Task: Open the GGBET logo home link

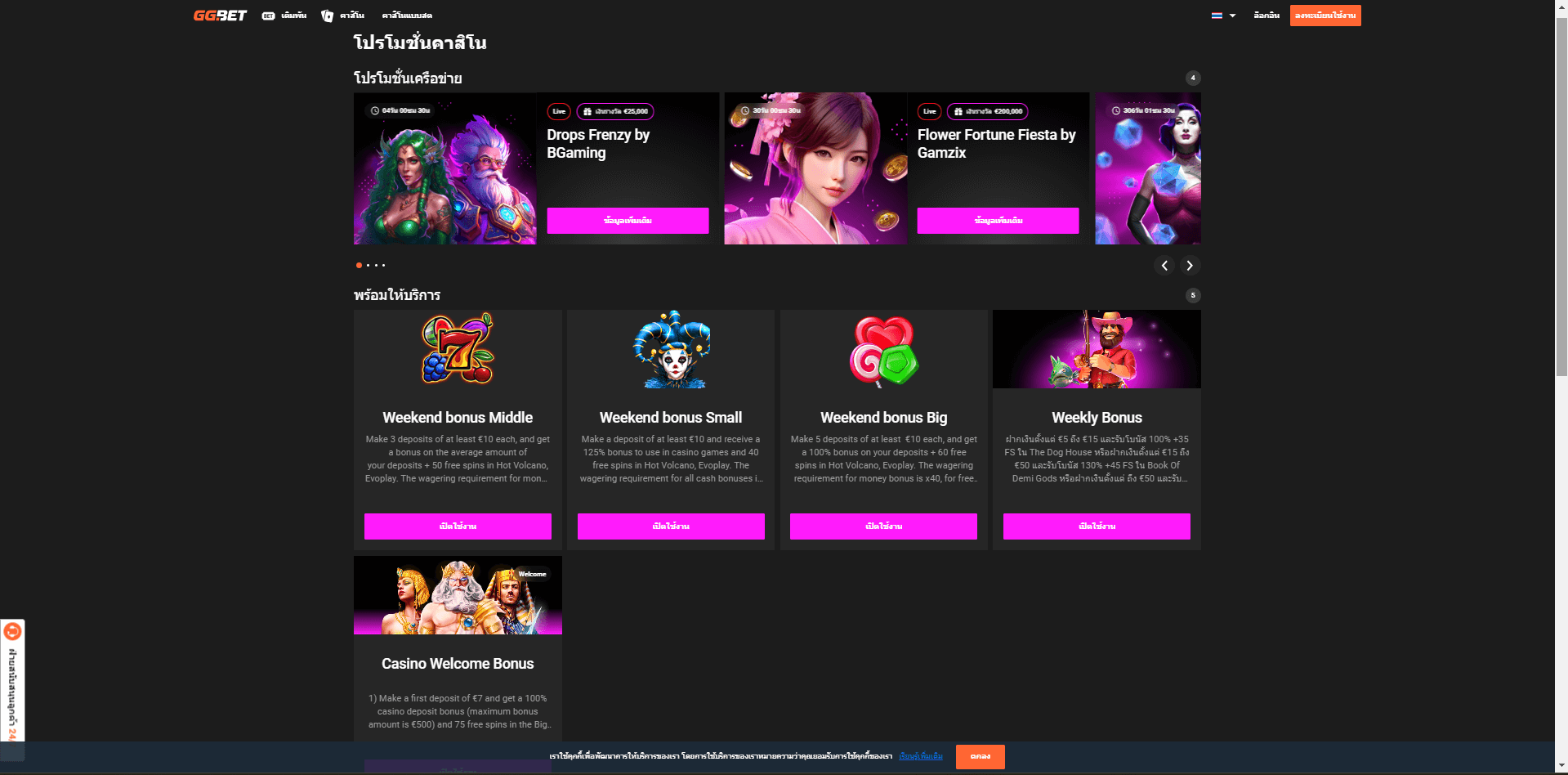Action: 220,16
